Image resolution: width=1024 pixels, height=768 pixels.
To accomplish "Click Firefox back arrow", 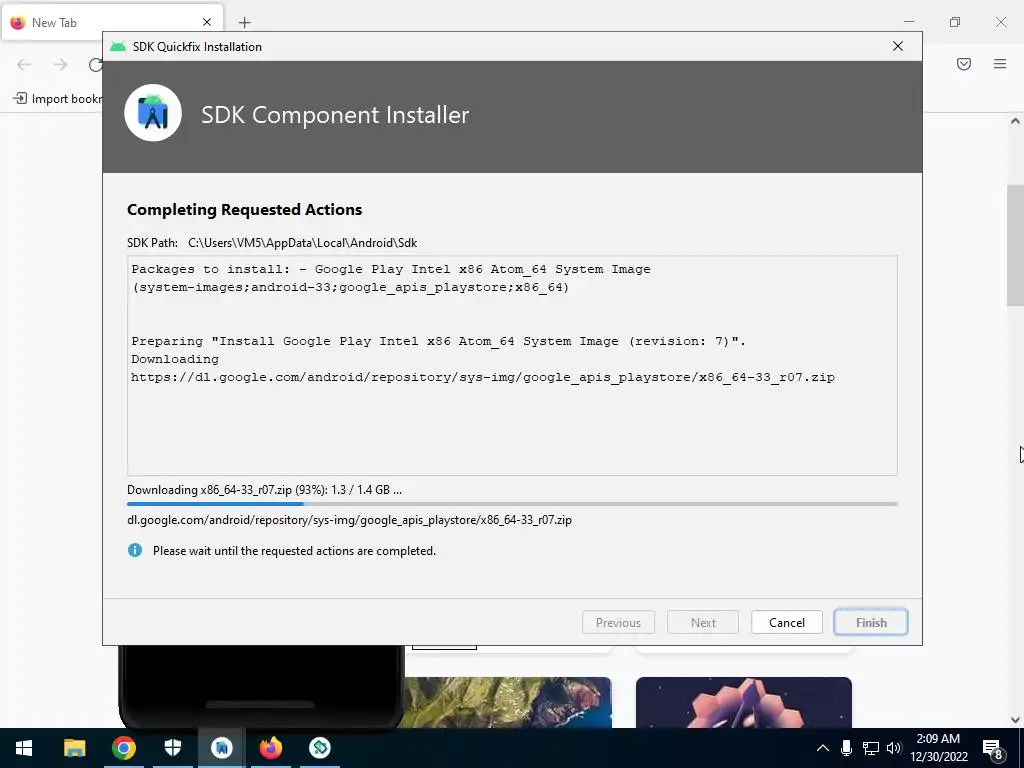I will coord(24,64).
